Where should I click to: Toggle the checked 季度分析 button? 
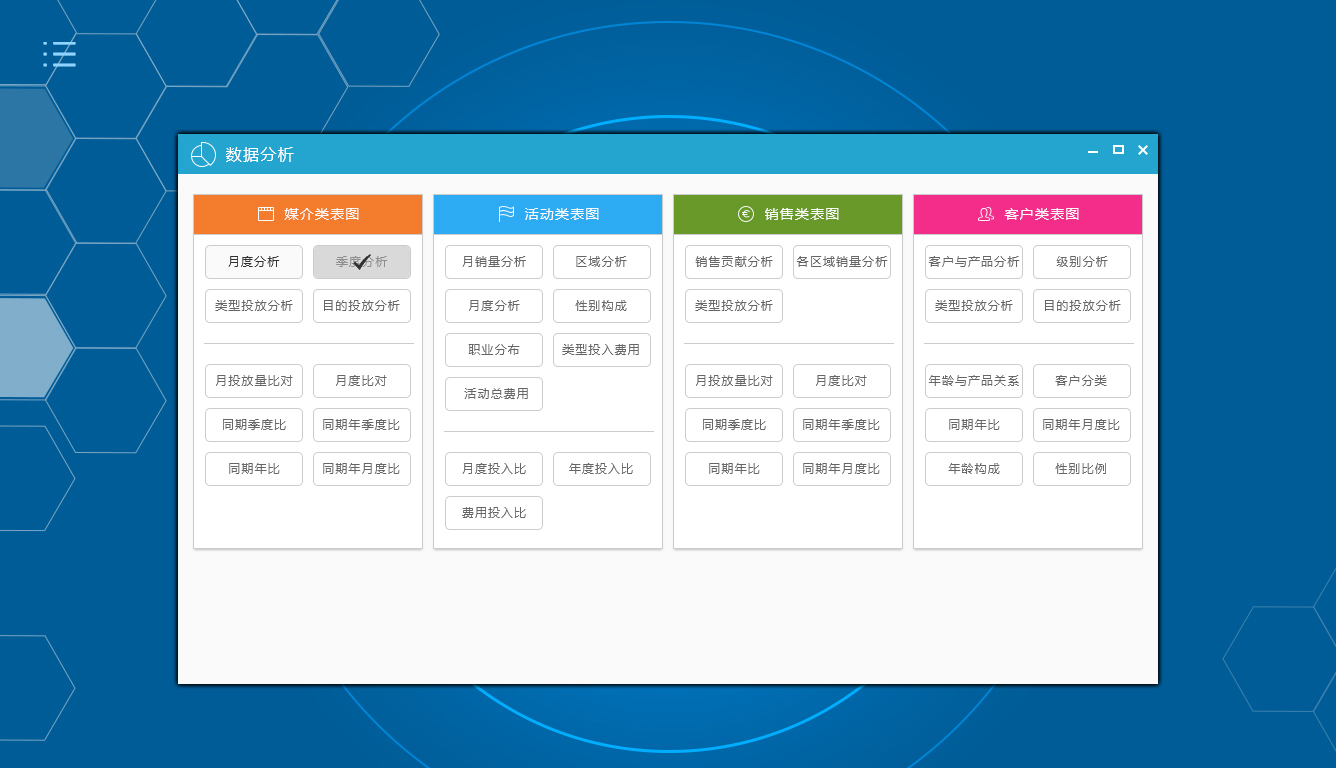coord(362,262)
